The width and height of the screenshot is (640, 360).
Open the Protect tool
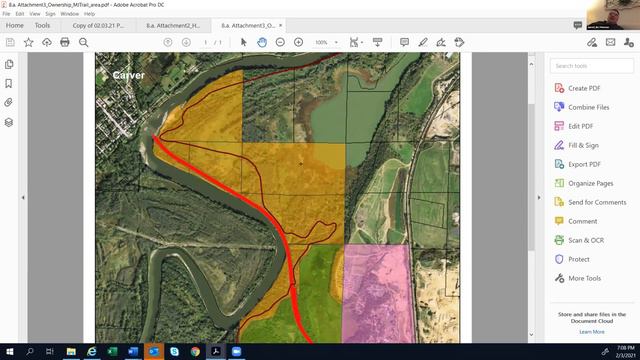coord(572,259)
